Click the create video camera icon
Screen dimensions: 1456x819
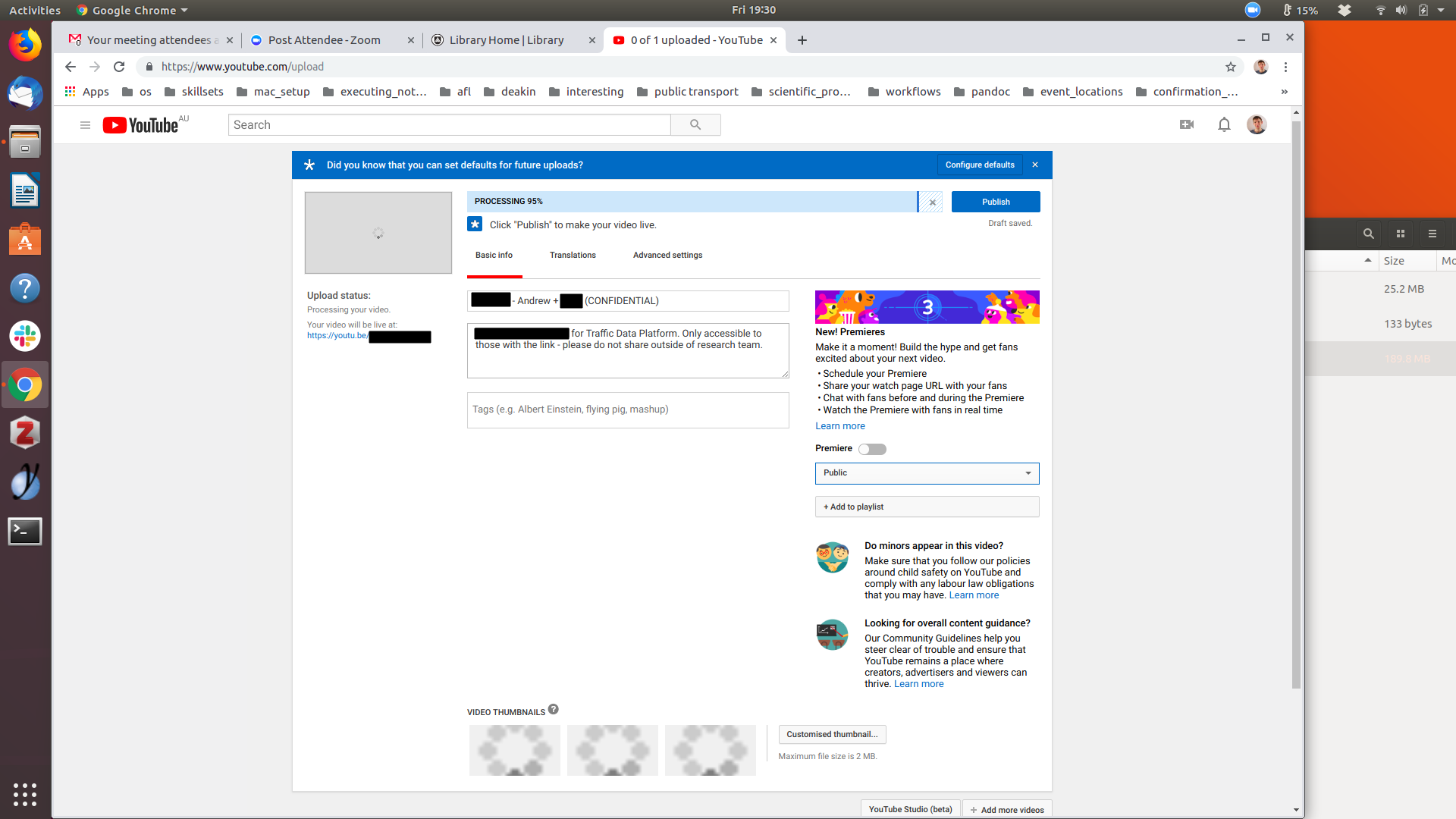[1187, 124]
